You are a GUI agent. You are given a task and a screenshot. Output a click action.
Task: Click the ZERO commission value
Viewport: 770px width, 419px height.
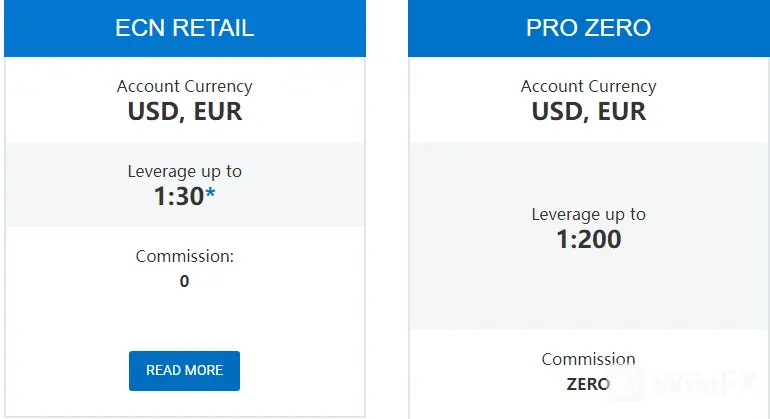(588, 383)
